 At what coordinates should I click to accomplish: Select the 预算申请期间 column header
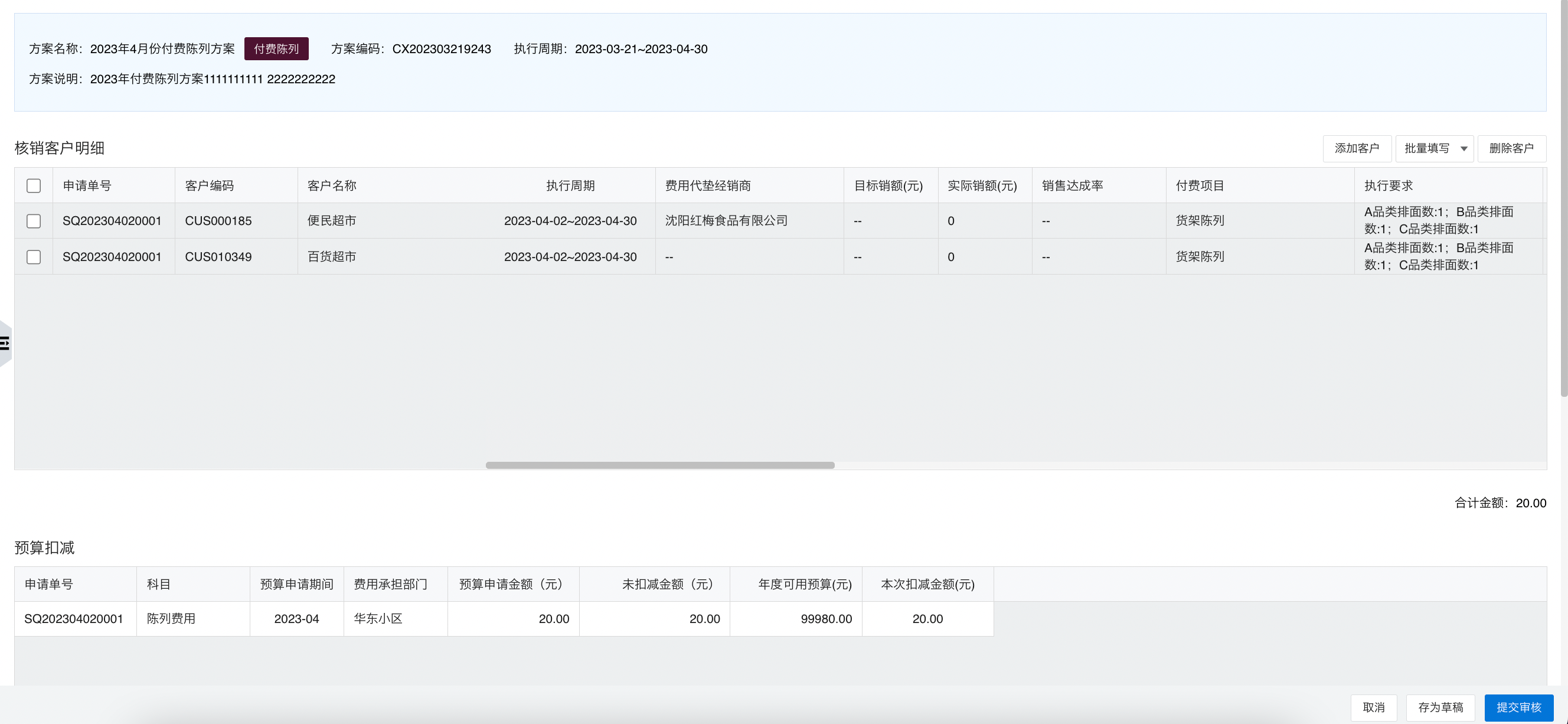pyautogui.click(x=296, y=585)
